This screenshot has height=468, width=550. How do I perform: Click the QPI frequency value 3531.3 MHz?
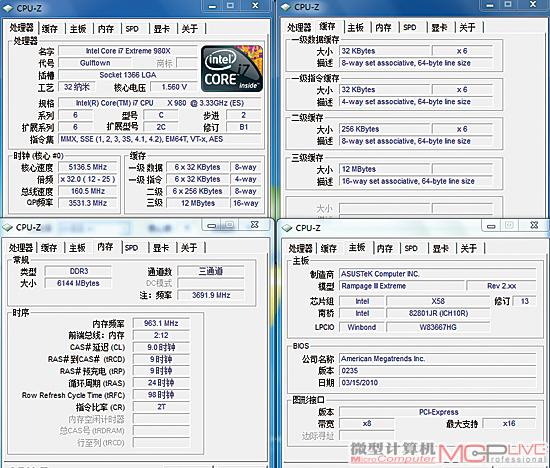pos(88,203)
